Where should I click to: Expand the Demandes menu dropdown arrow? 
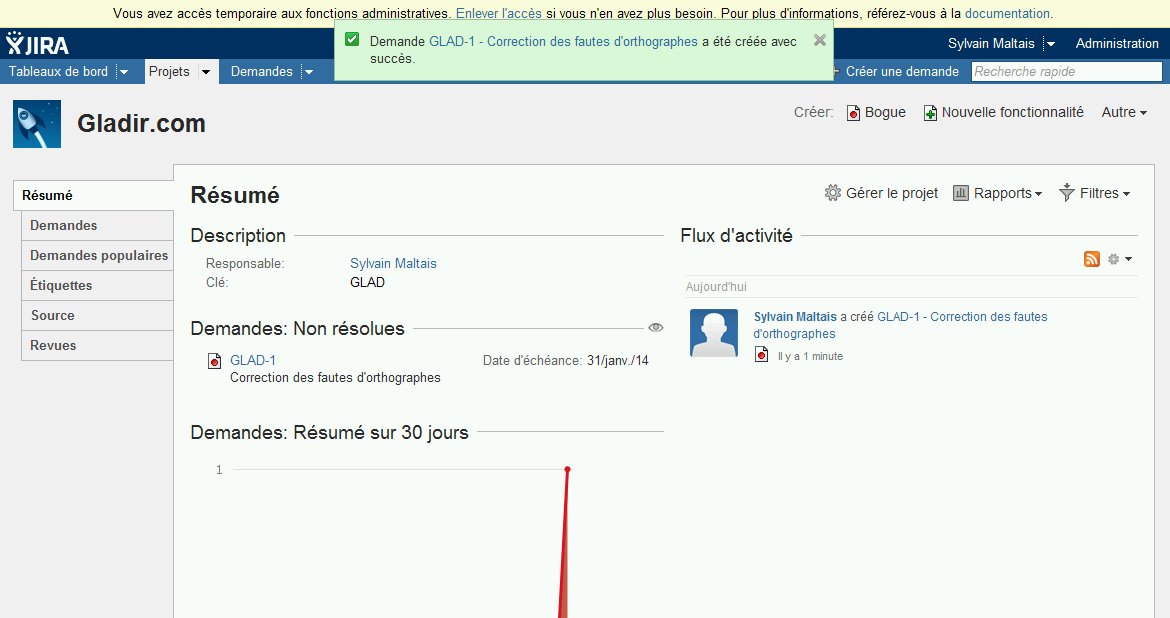(308, 72)
